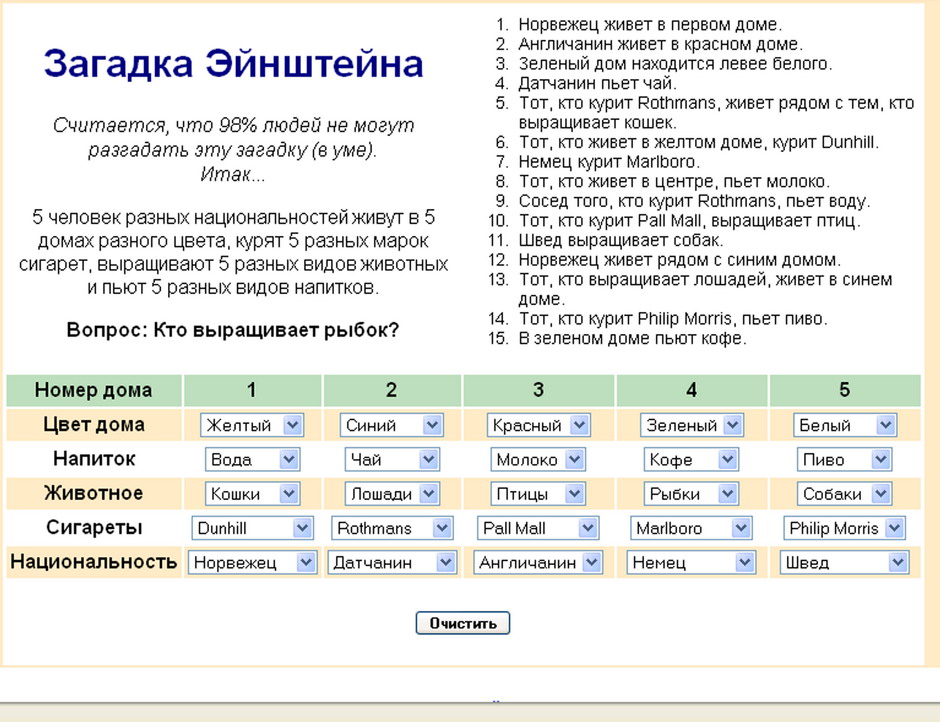This screenshot has width=940, height=722.
Task: Open the Philip Morris cigarettes dropdown
Action: tap(845, 528)
